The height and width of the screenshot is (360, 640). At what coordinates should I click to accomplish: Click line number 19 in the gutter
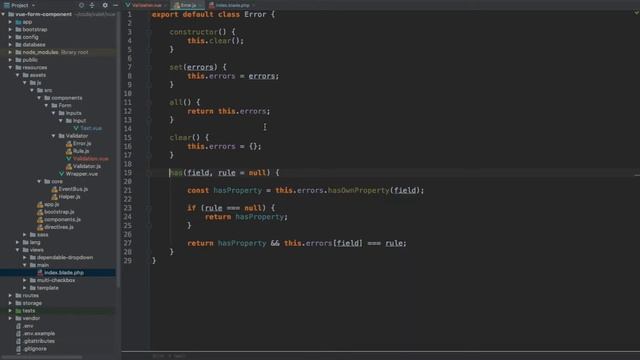click(x=128, y=173)
